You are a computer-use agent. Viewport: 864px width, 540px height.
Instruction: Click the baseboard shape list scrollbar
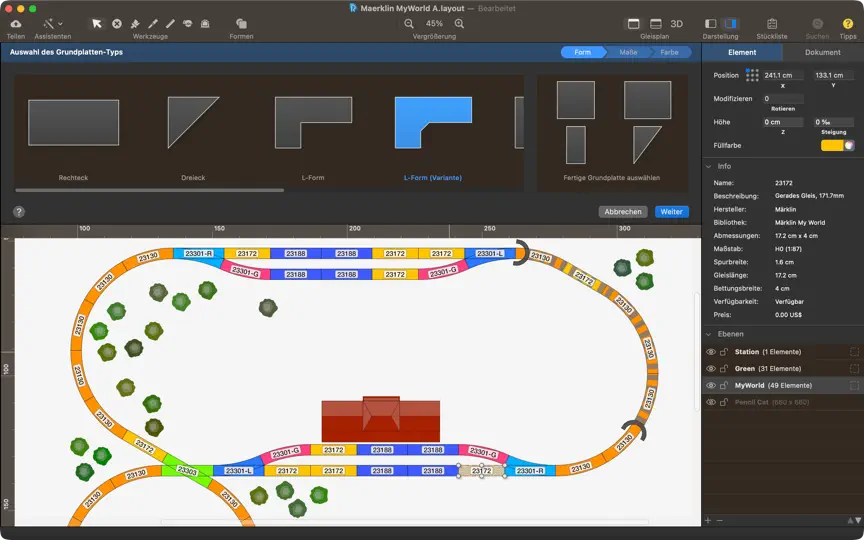[149, 190]
